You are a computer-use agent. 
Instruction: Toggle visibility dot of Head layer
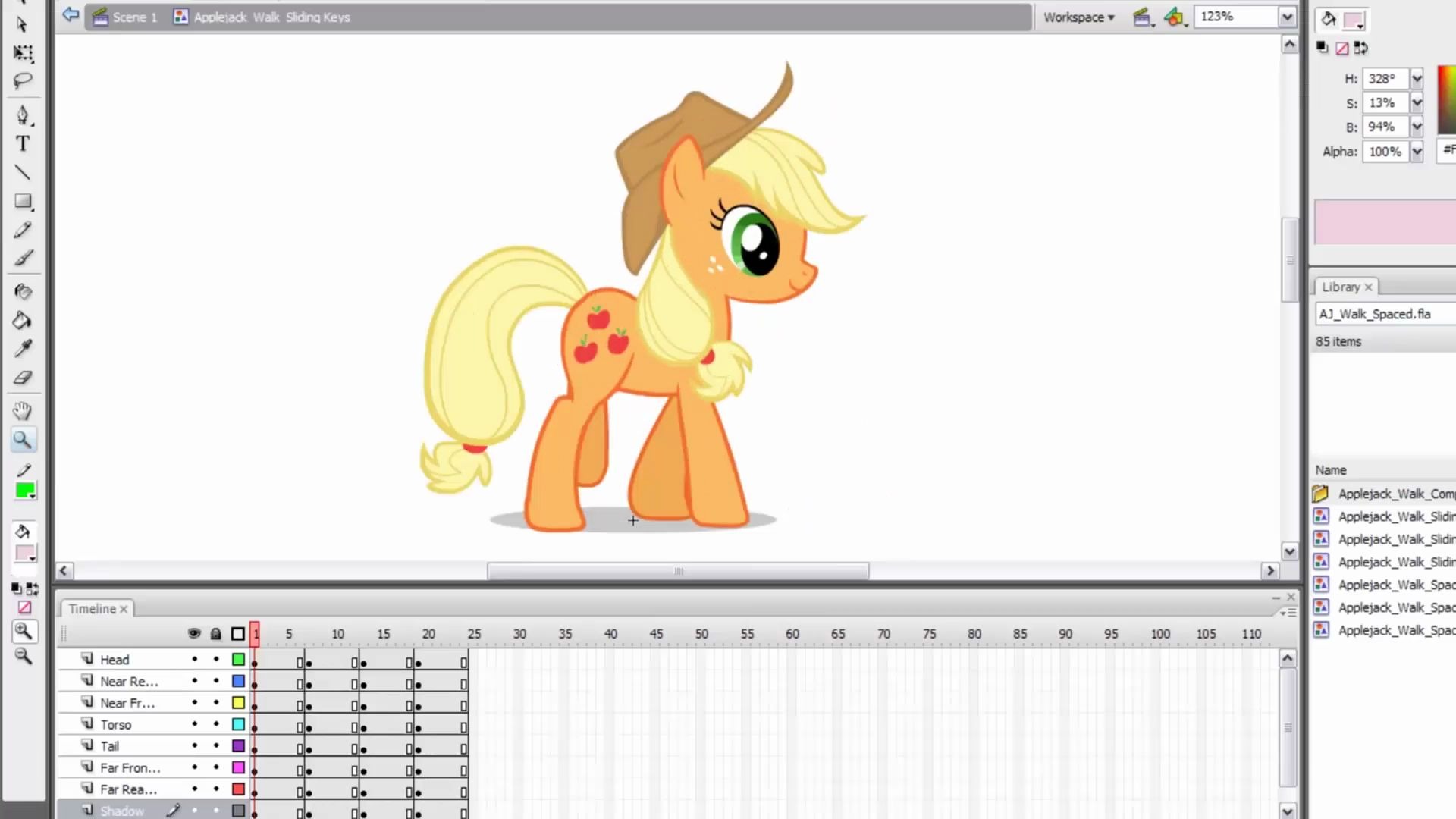(x=194, y=659)
